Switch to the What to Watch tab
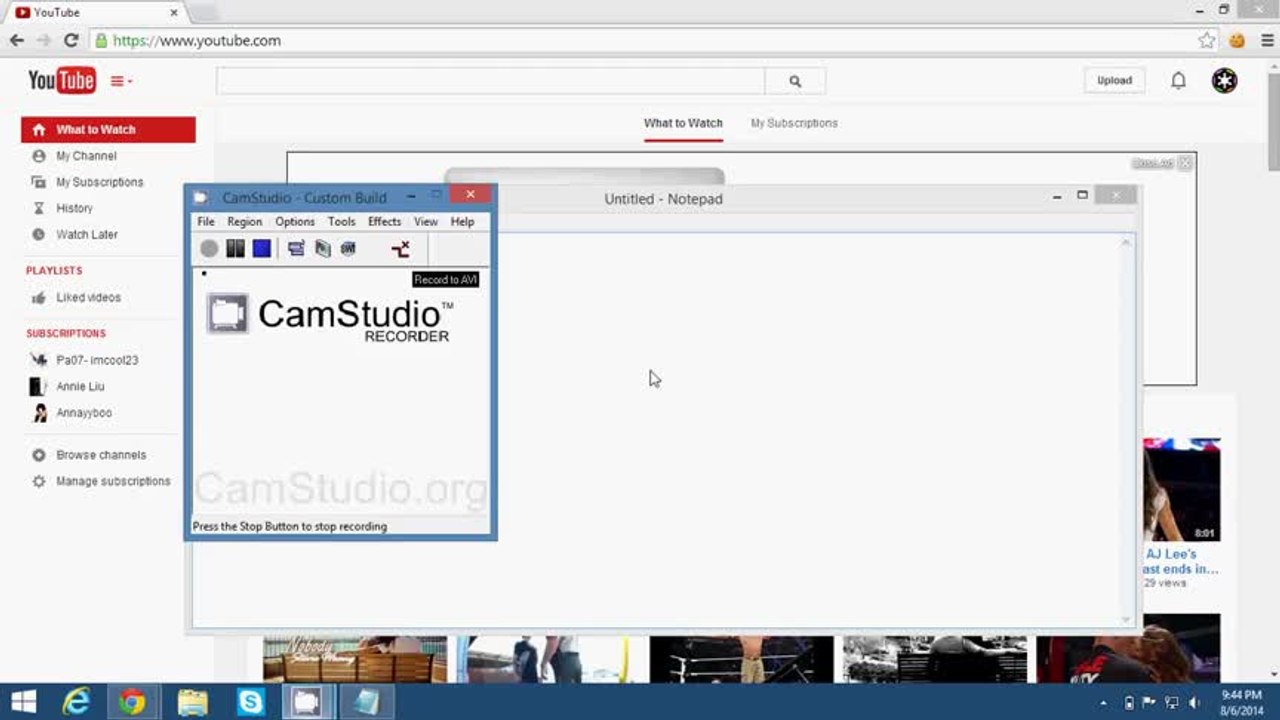The image size is (1280, 720). pyautogui.click(x=683, y=123)
